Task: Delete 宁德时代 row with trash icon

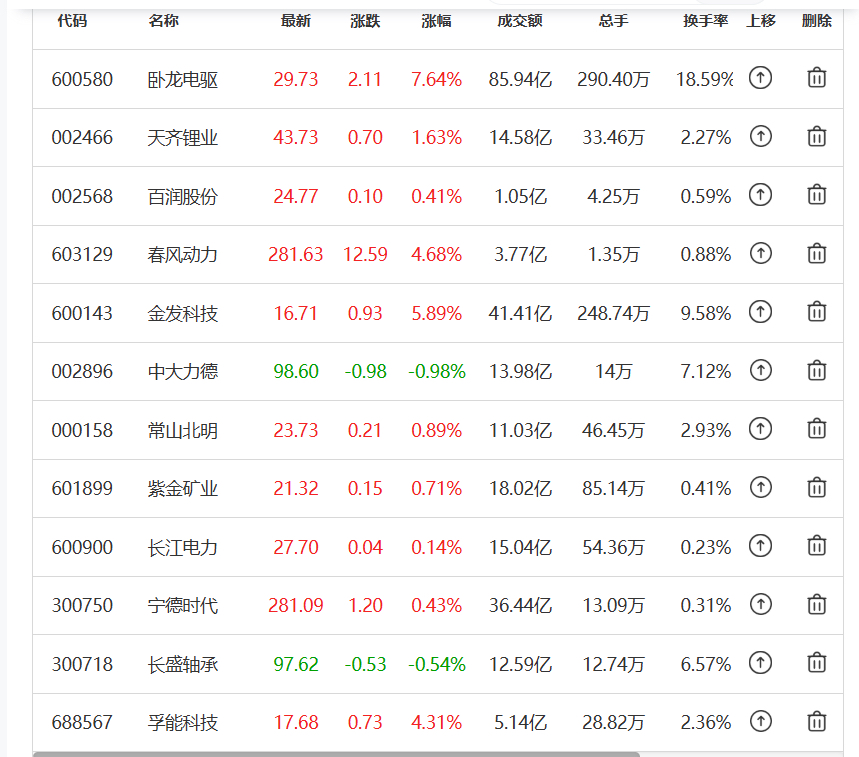Action: 816,604
